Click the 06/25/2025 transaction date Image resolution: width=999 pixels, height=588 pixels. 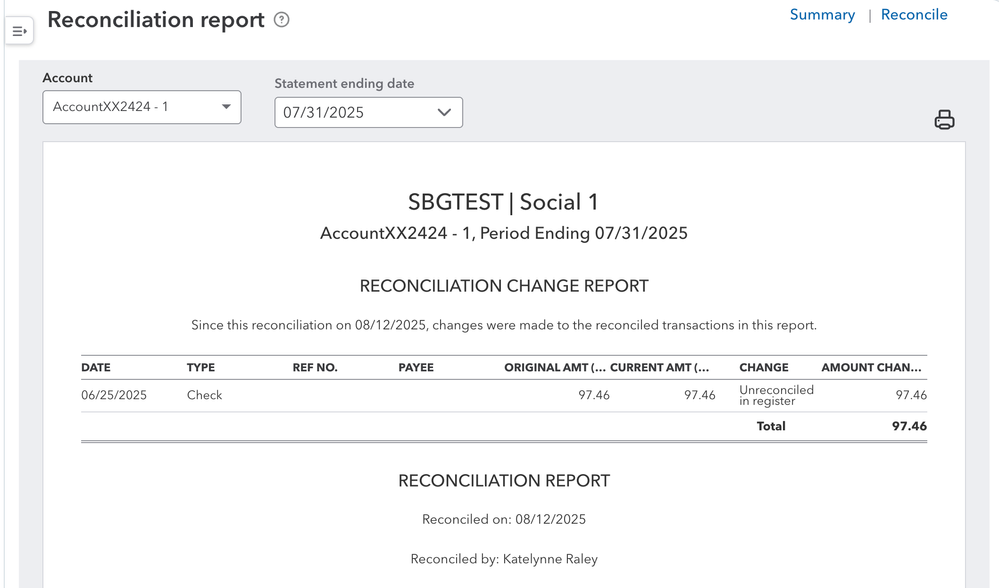tap(114, 395)
